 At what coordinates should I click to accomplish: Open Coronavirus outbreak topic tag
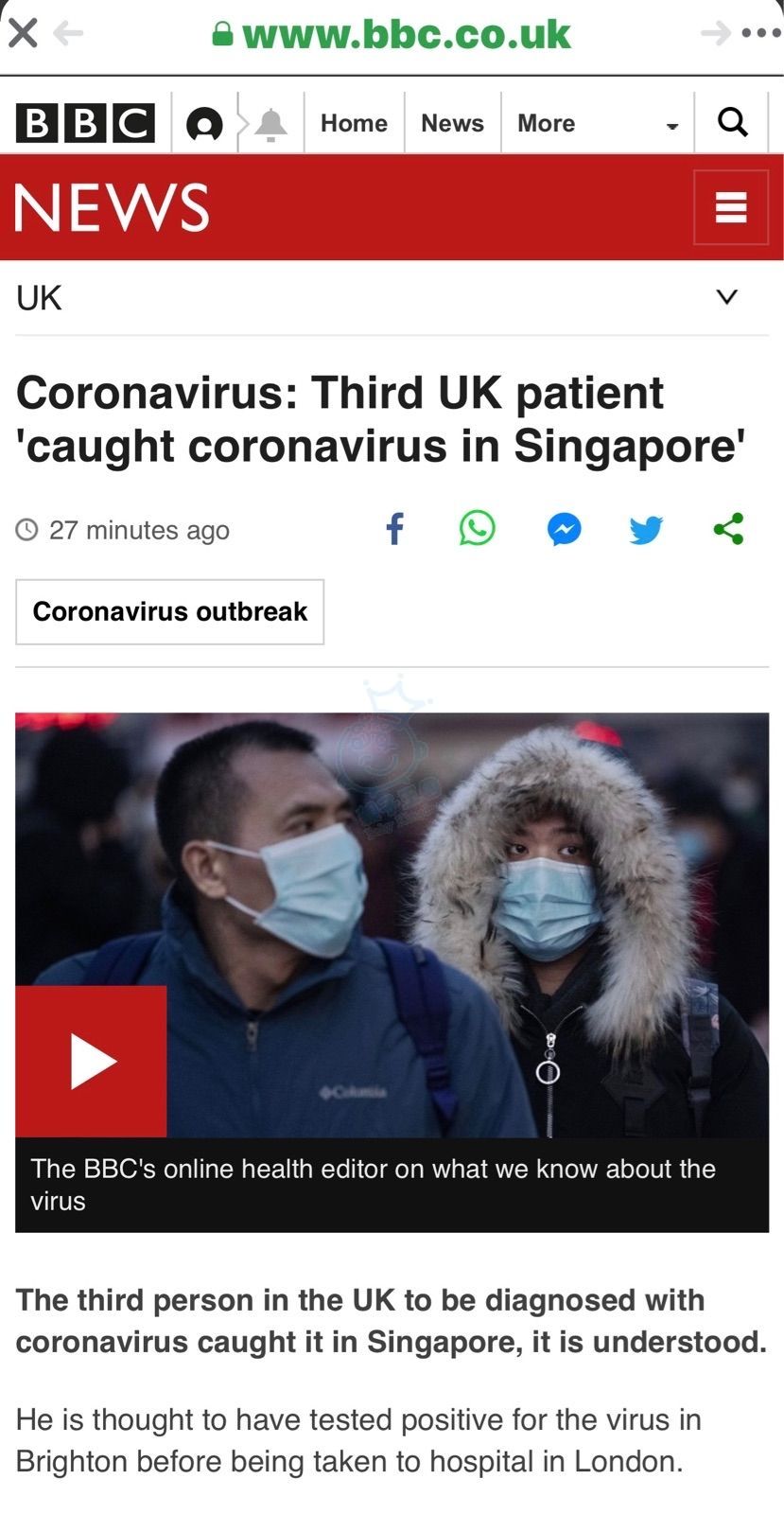(169, 611)
